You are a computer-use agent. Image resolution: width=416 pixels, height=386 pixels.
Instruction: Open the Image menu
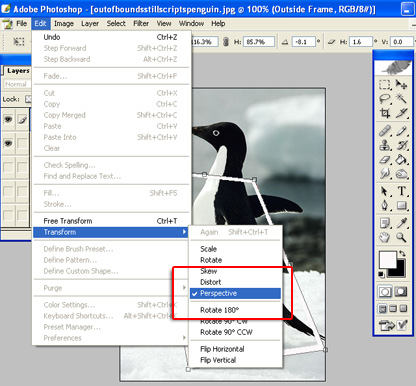(64, 24)
